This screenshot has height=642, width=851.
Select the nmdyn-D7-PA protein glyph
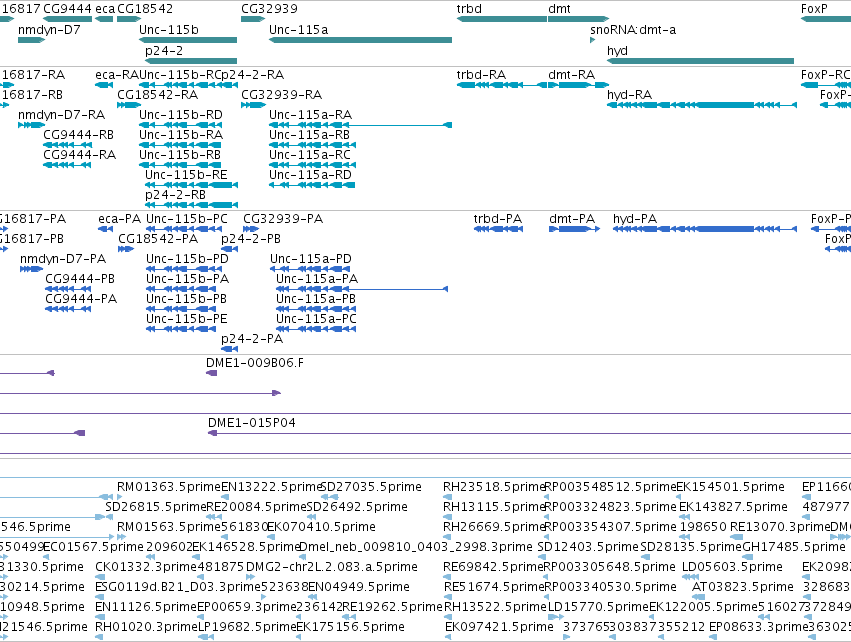[31, 269]
